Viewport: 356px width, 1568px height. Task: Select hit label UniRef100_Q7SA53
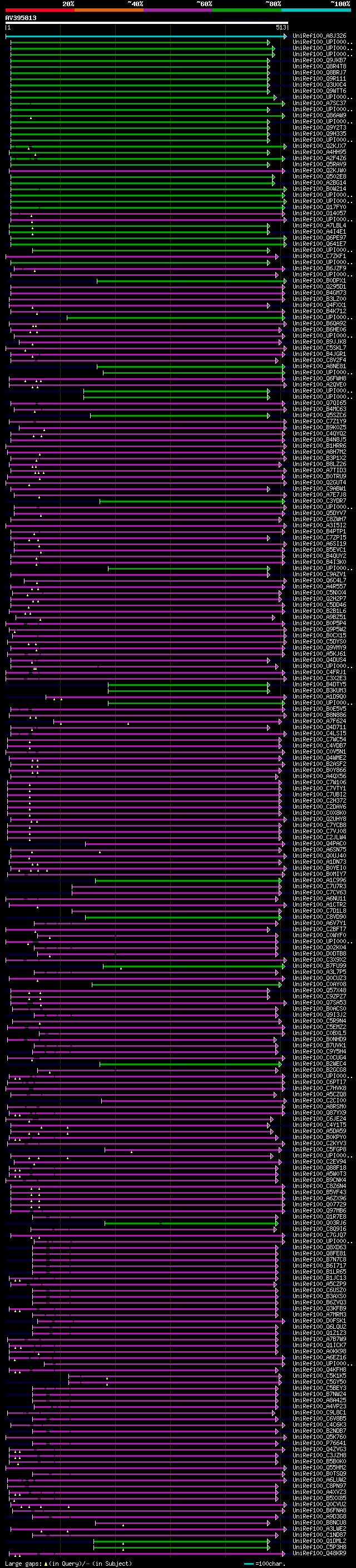[x=319, y=1002]
